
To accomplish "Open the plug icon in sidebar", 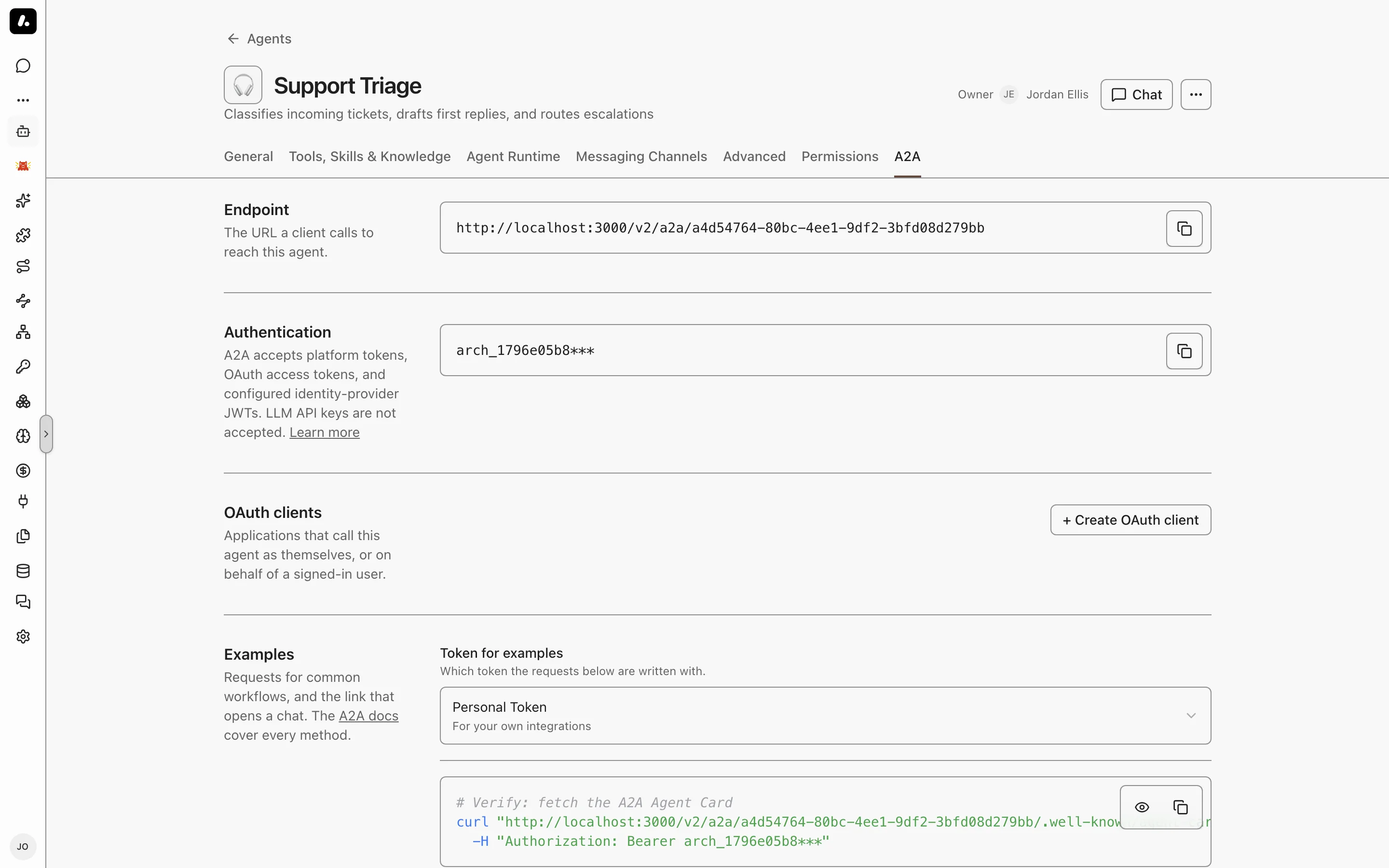I will [x=23, y=502].
